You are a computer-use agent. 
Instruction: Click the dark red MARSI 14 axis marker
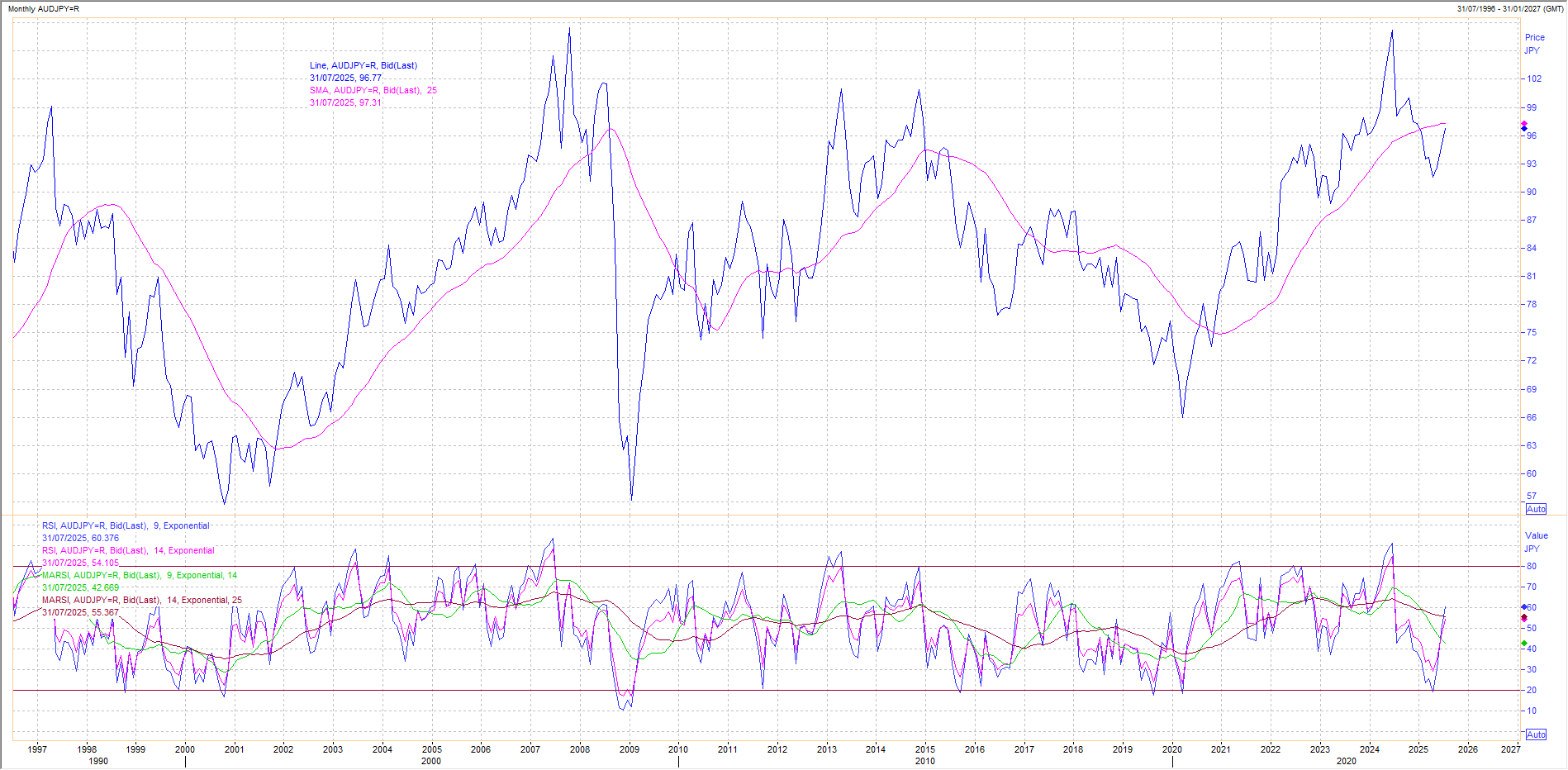coord(1524,618)
